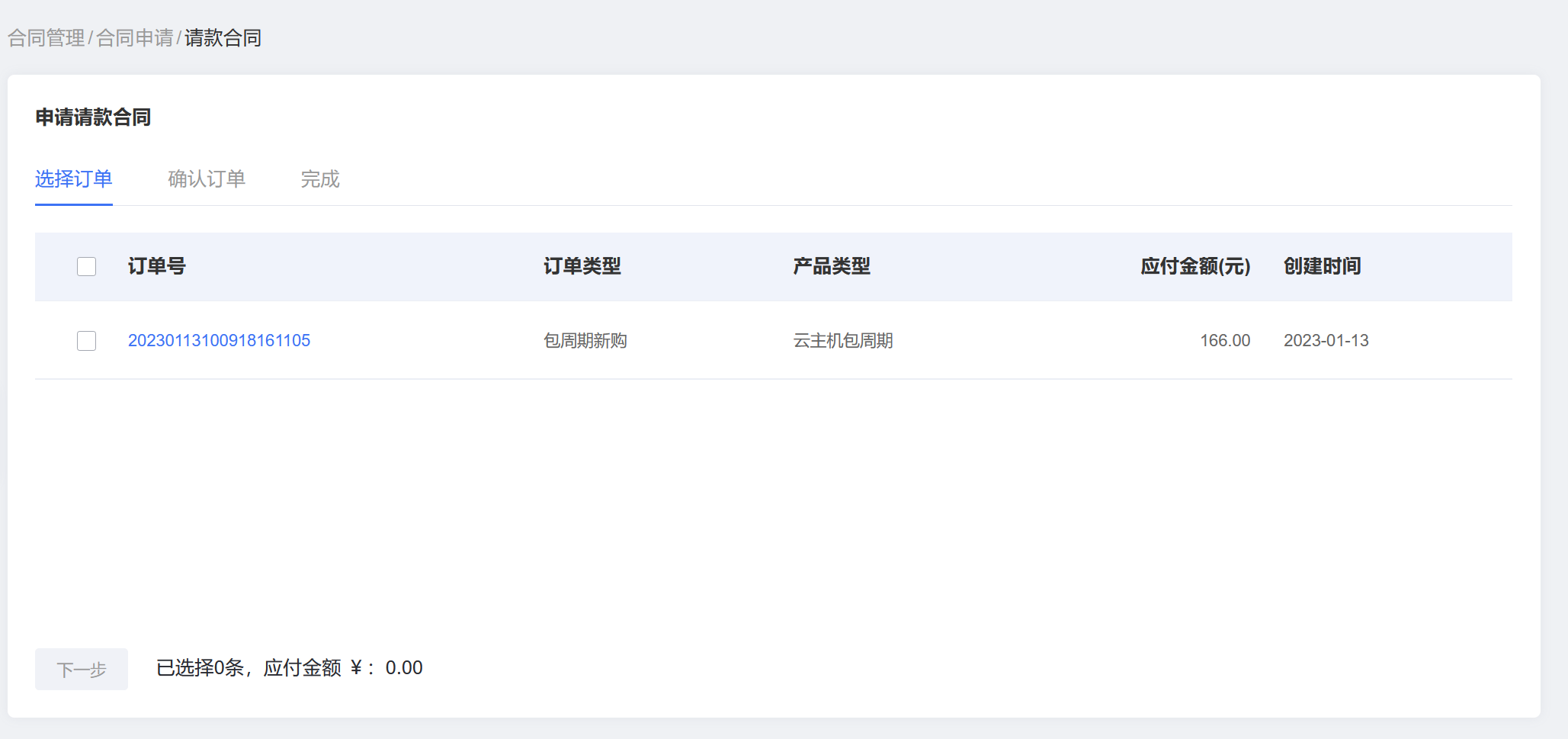The width and height of the screenshot is (1568, 739).
Task: Click the 产品类型 column header
Action: coord(832,266)
